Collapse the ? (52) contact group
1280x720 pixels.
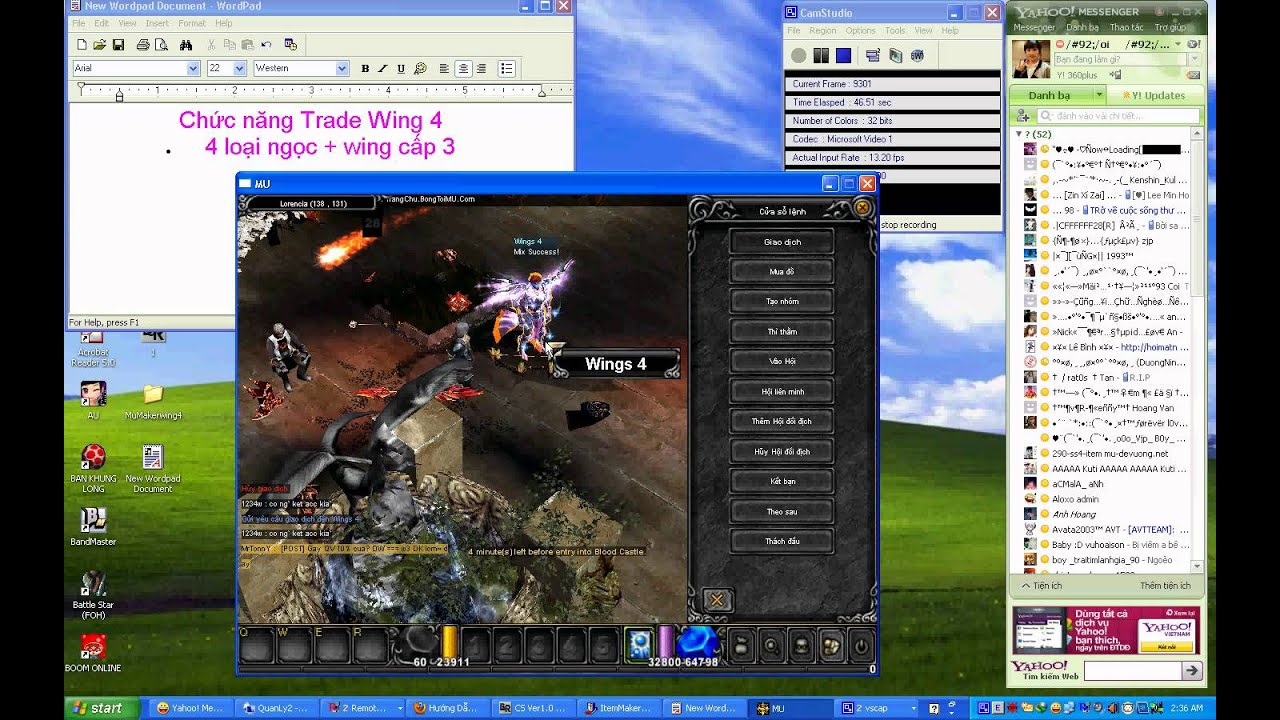[x=1019, y=134]
